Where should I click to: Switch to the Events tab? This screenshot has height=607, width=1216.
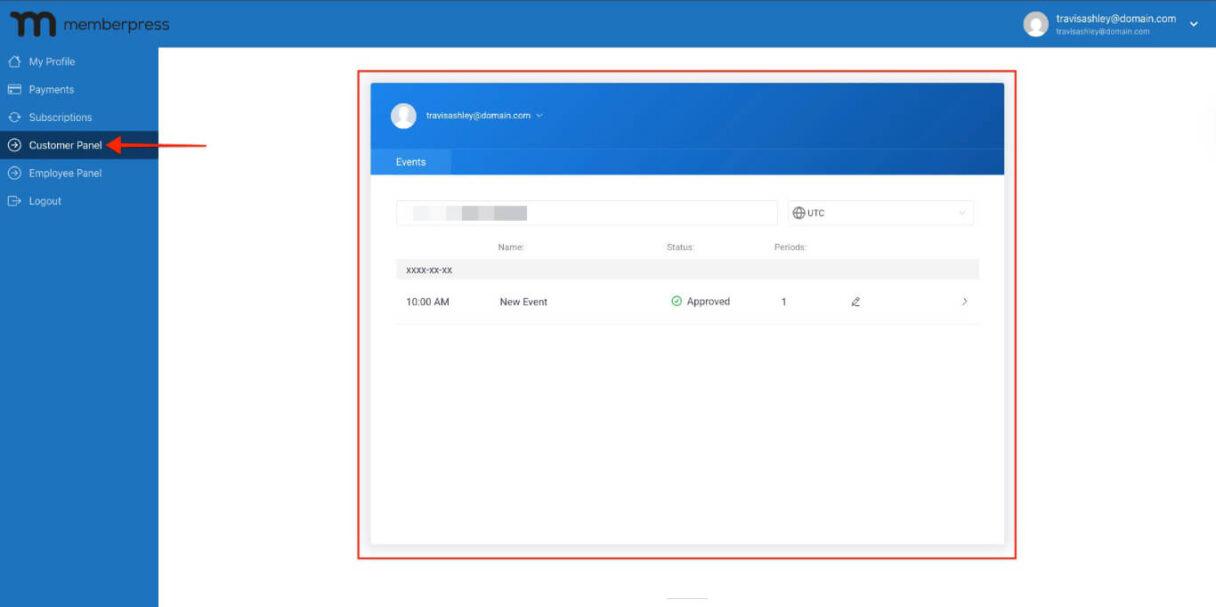(411, 161)
